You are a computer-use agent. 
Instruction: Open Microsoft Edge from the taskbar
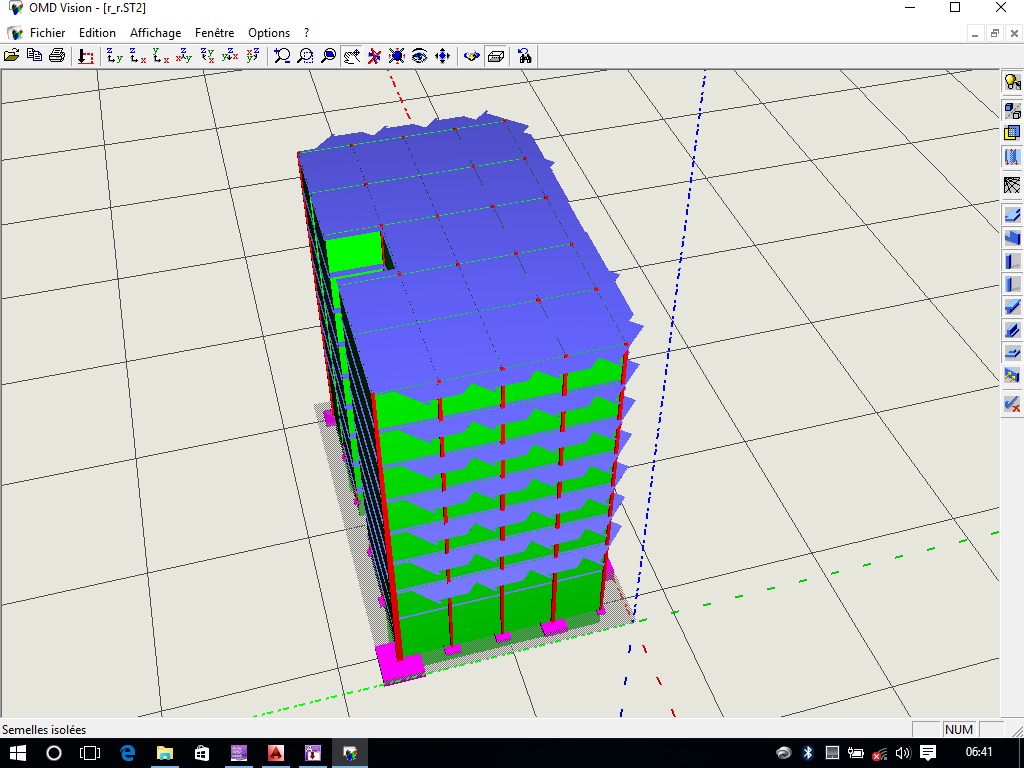(127, 752)
